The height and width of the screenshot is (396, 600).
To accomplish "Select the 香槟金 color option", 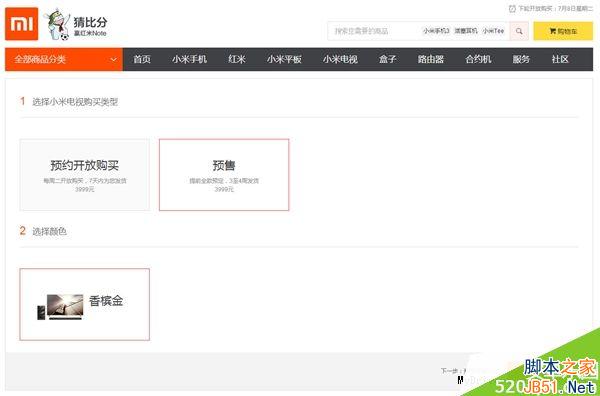I will click(85, 304).
